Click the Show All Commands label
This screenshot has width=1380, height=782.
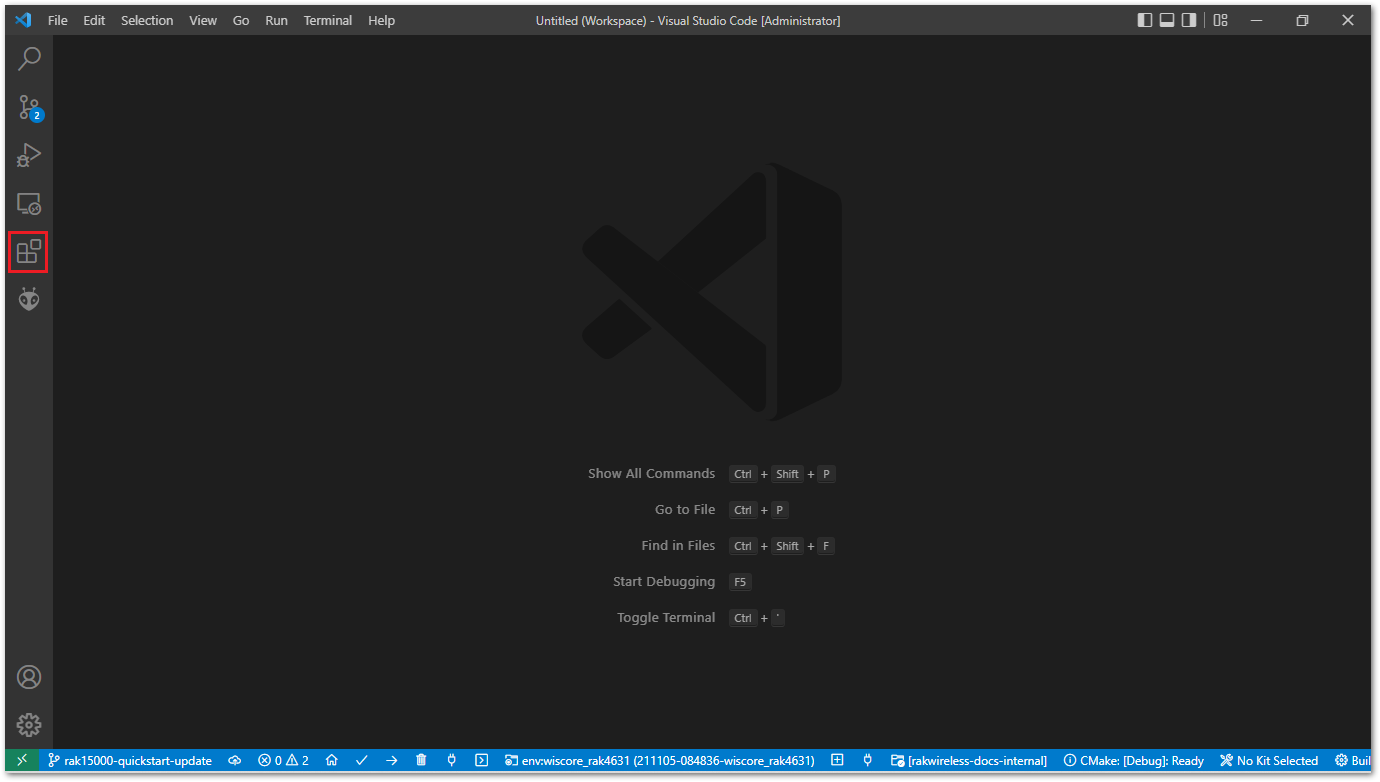652,474
